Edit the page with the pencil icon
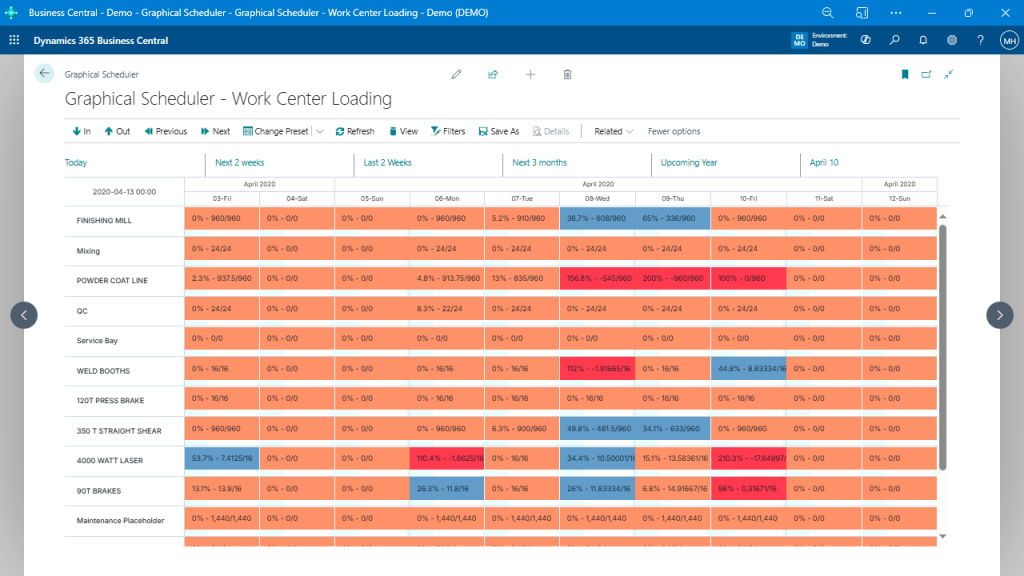The image size is (1024, 576). tap(456, 74)
